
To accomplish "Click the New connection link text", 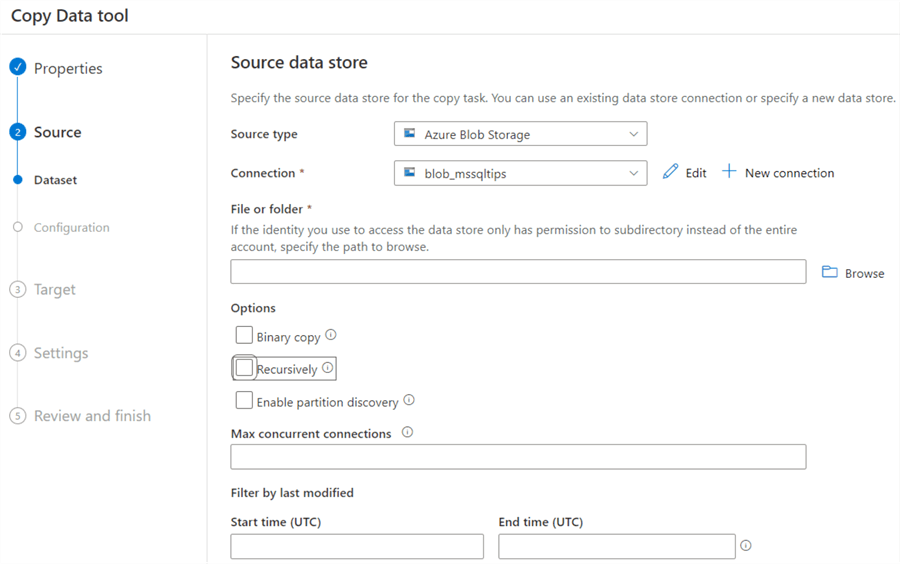I will (789, 173).
